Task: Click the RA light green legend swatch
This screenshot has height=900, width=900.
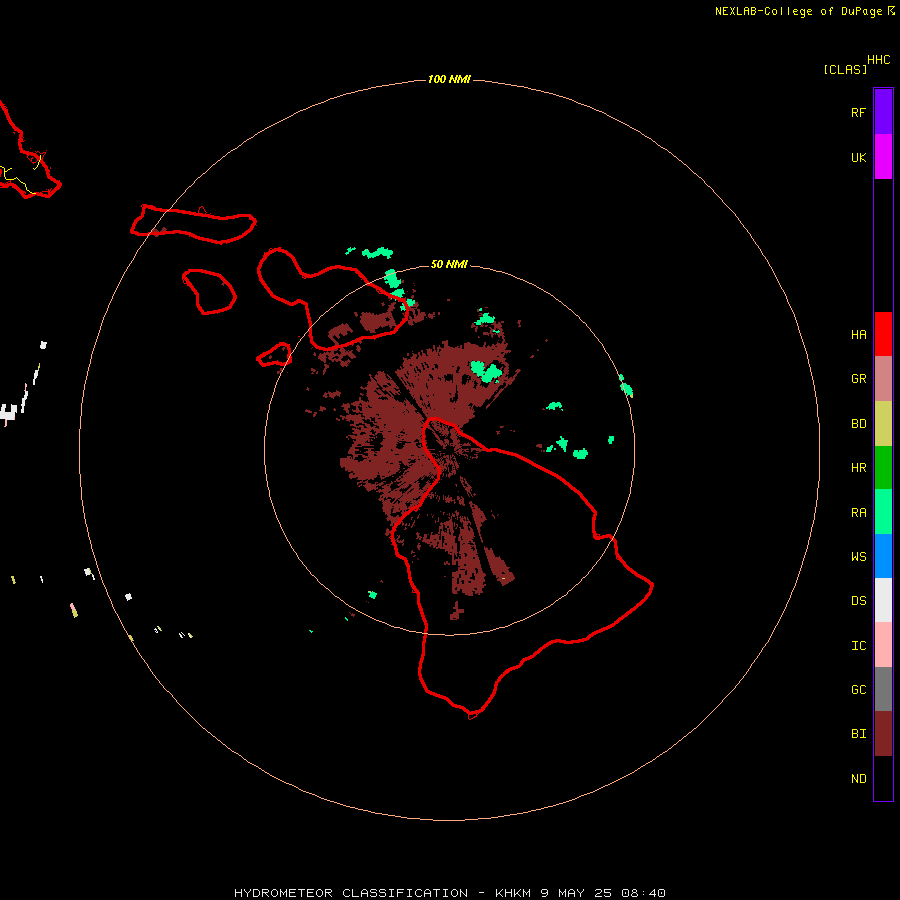Action: 883,512
